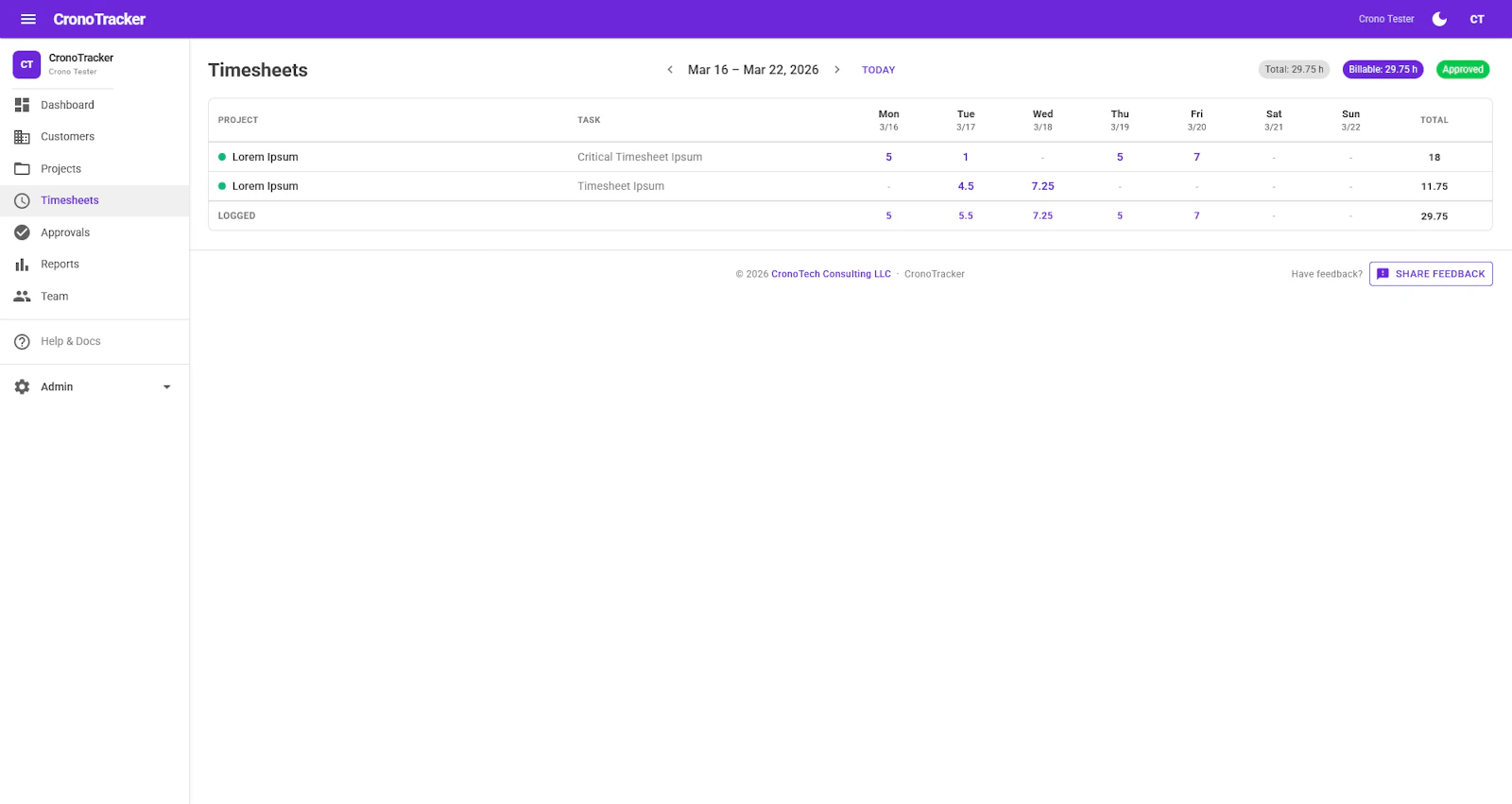Click the speech bubble icon in Share Feedback
Viewport: 1512px width, 804px height.
(1383, 274)
